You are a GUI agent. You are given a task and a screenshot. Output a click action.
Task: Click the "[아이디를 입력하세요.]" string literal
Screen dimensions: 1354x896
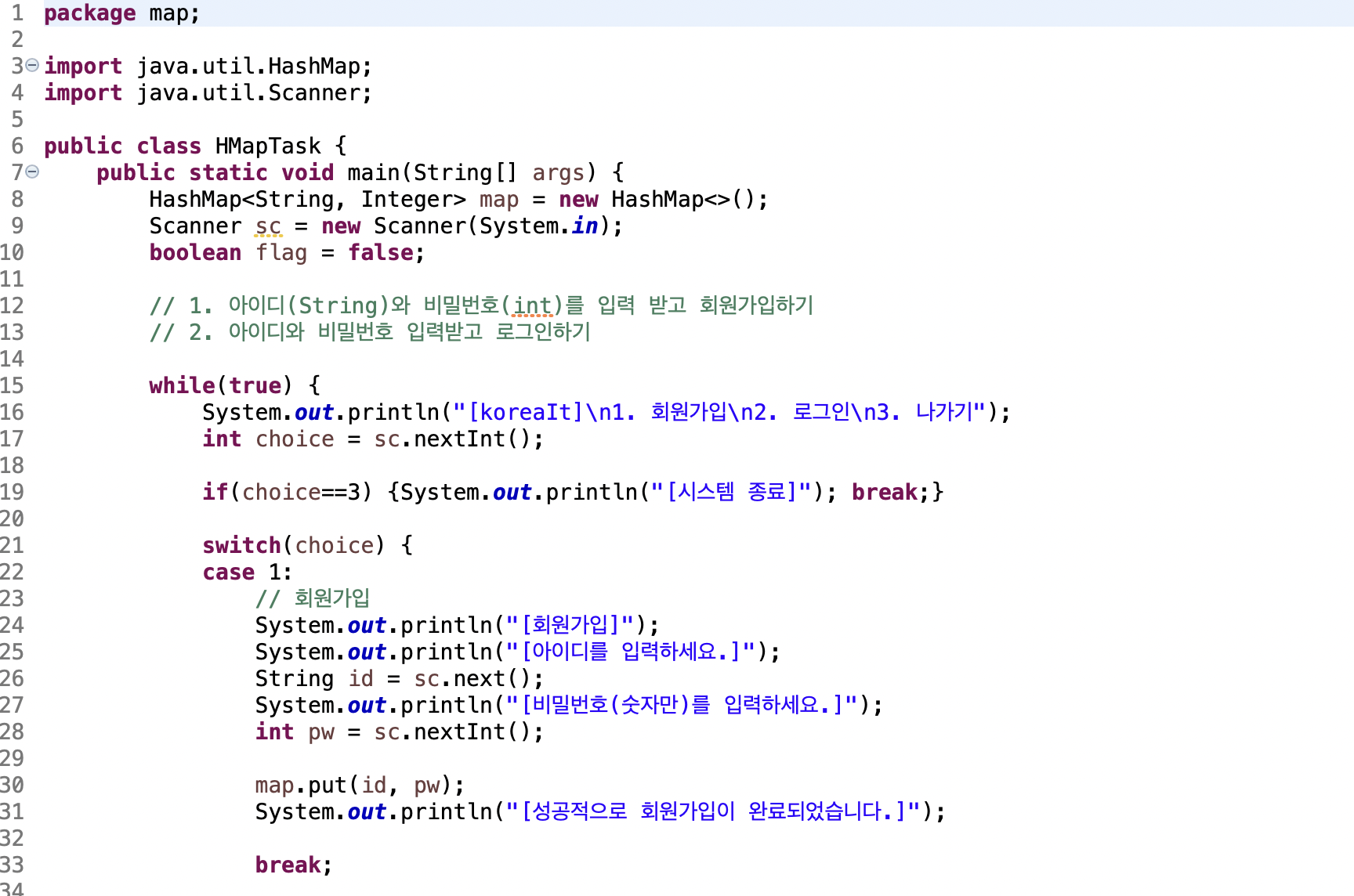tap(631, 652)
